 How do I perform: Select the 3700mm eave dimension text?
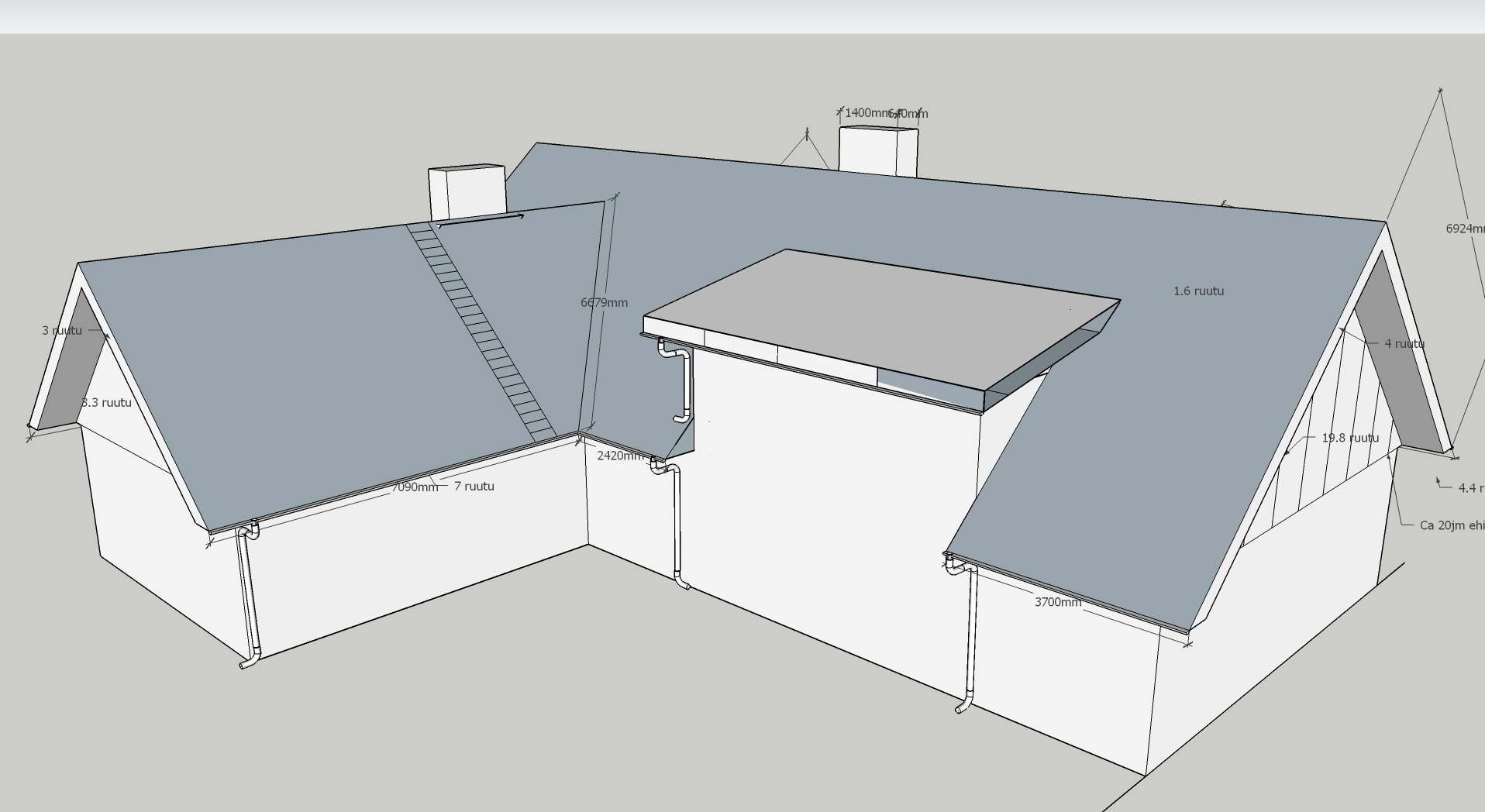coord(1058,602)
